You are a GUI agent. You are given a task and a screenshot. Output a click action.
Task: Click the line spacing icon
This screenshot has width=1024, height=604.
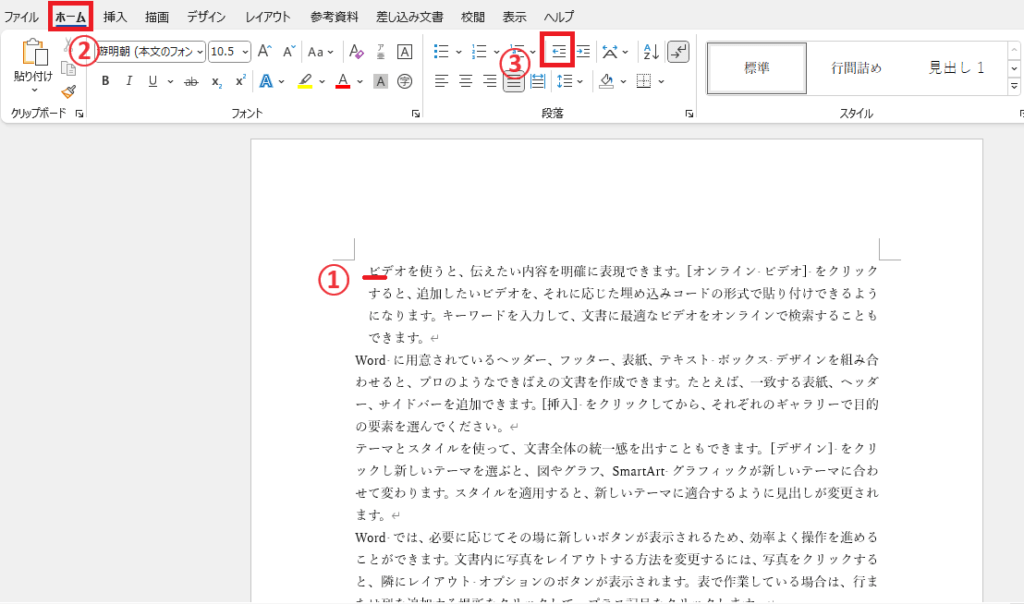pyautogui.click(x=564, y=81)
